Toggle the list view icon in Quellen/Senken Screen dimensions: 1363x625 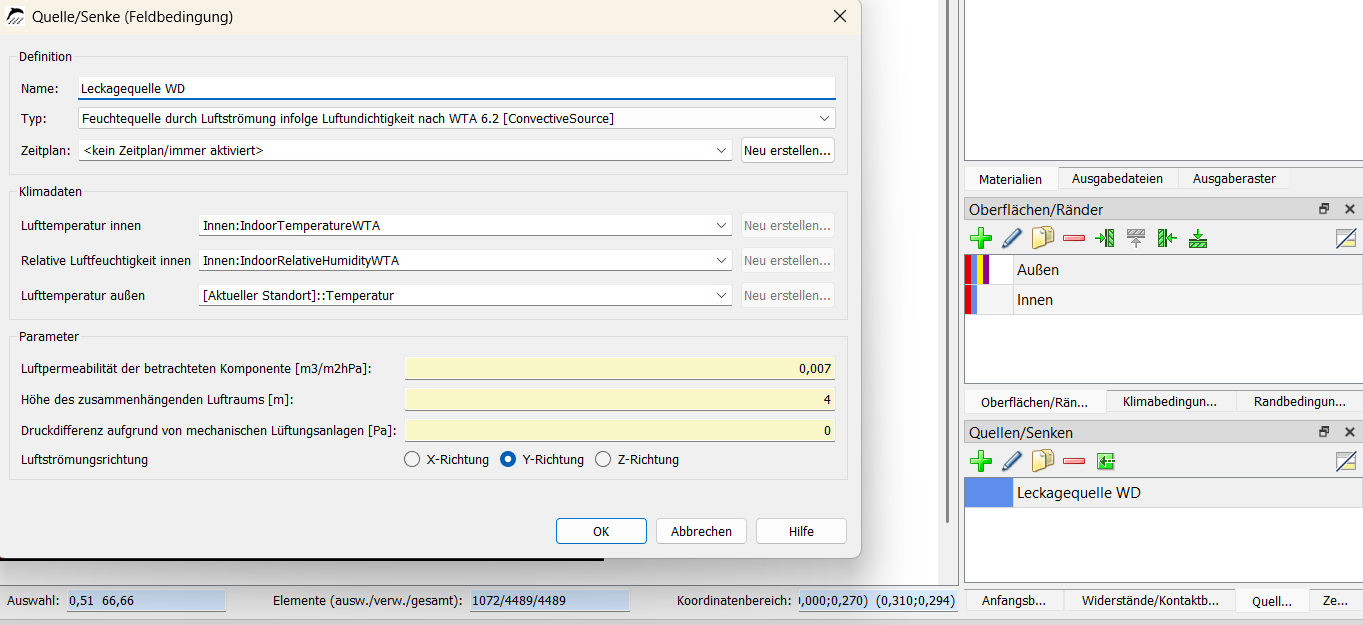(1346, 461)
